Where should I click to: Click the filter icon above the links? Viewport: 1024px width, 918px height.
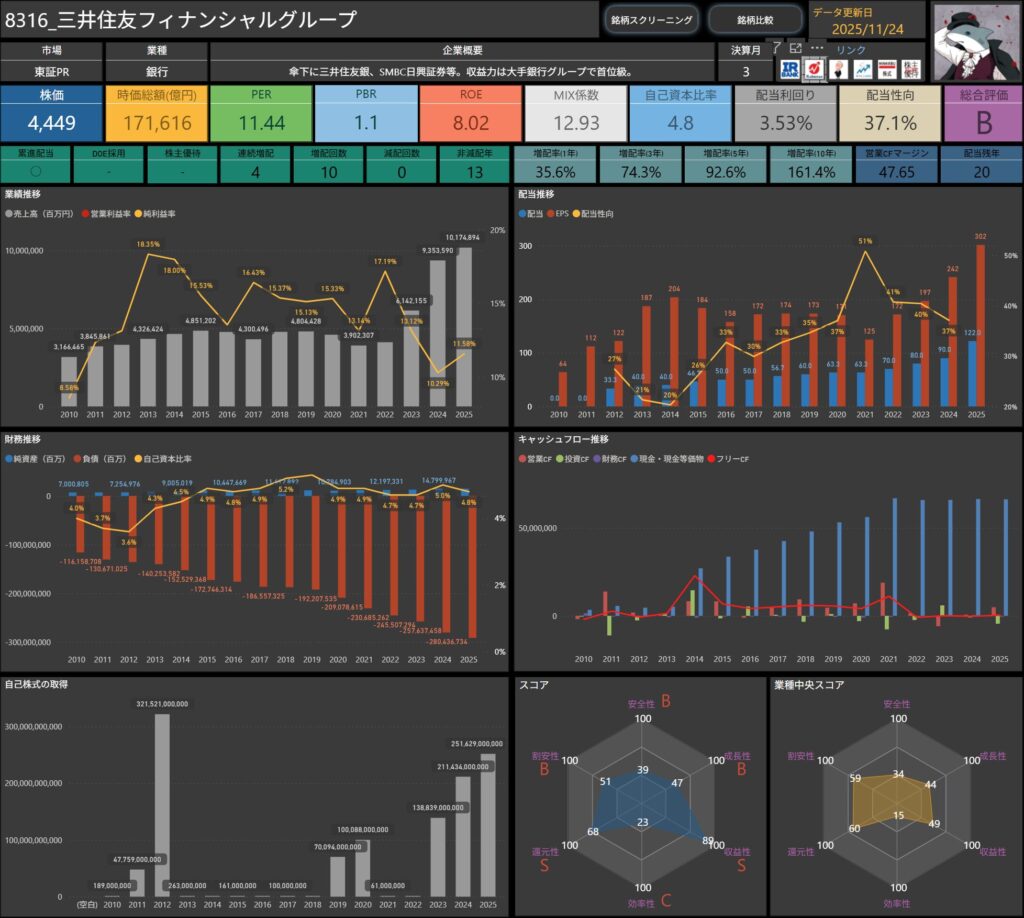click(777, 48)
